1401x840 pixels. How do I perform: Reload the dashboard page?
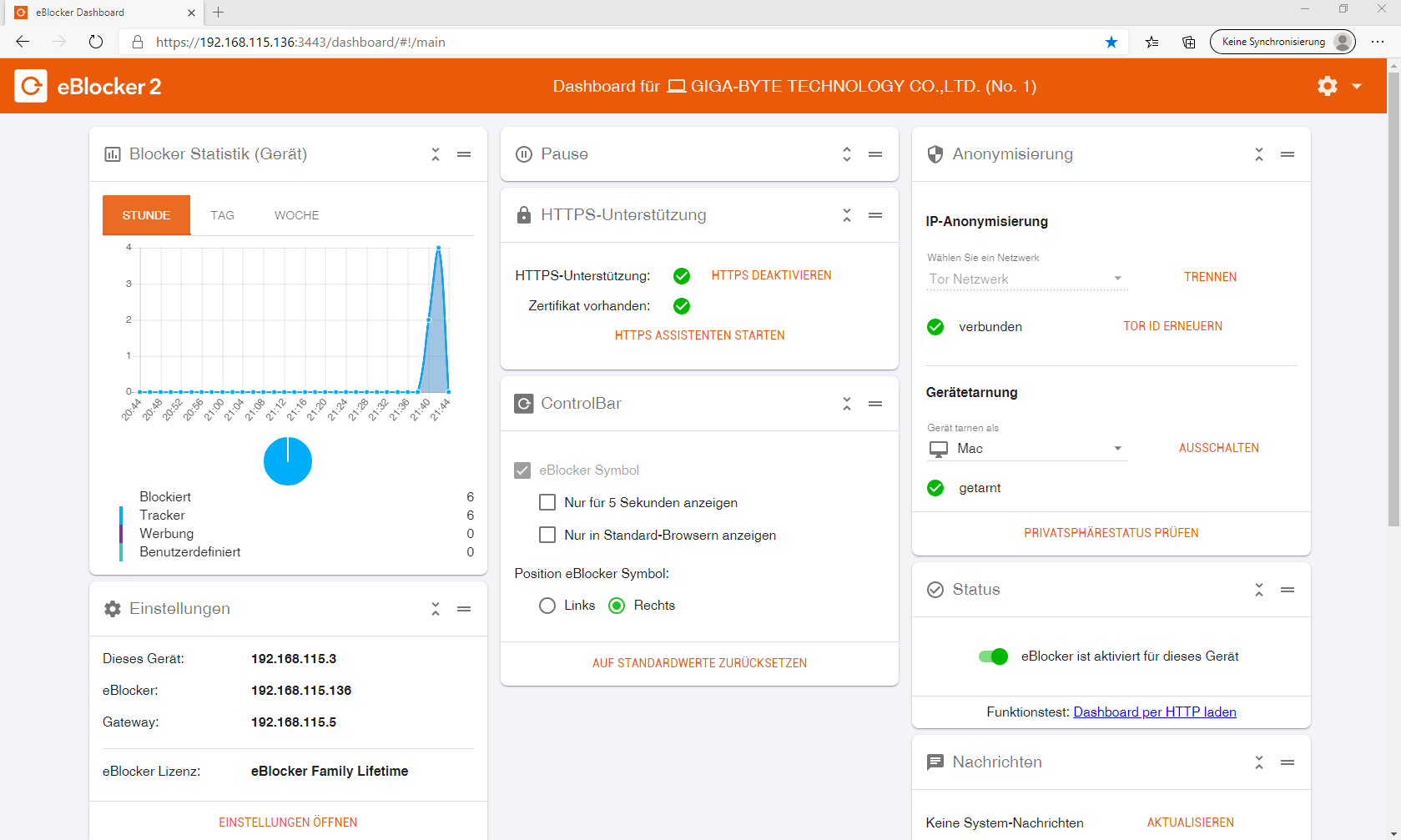tap(96, 42)
